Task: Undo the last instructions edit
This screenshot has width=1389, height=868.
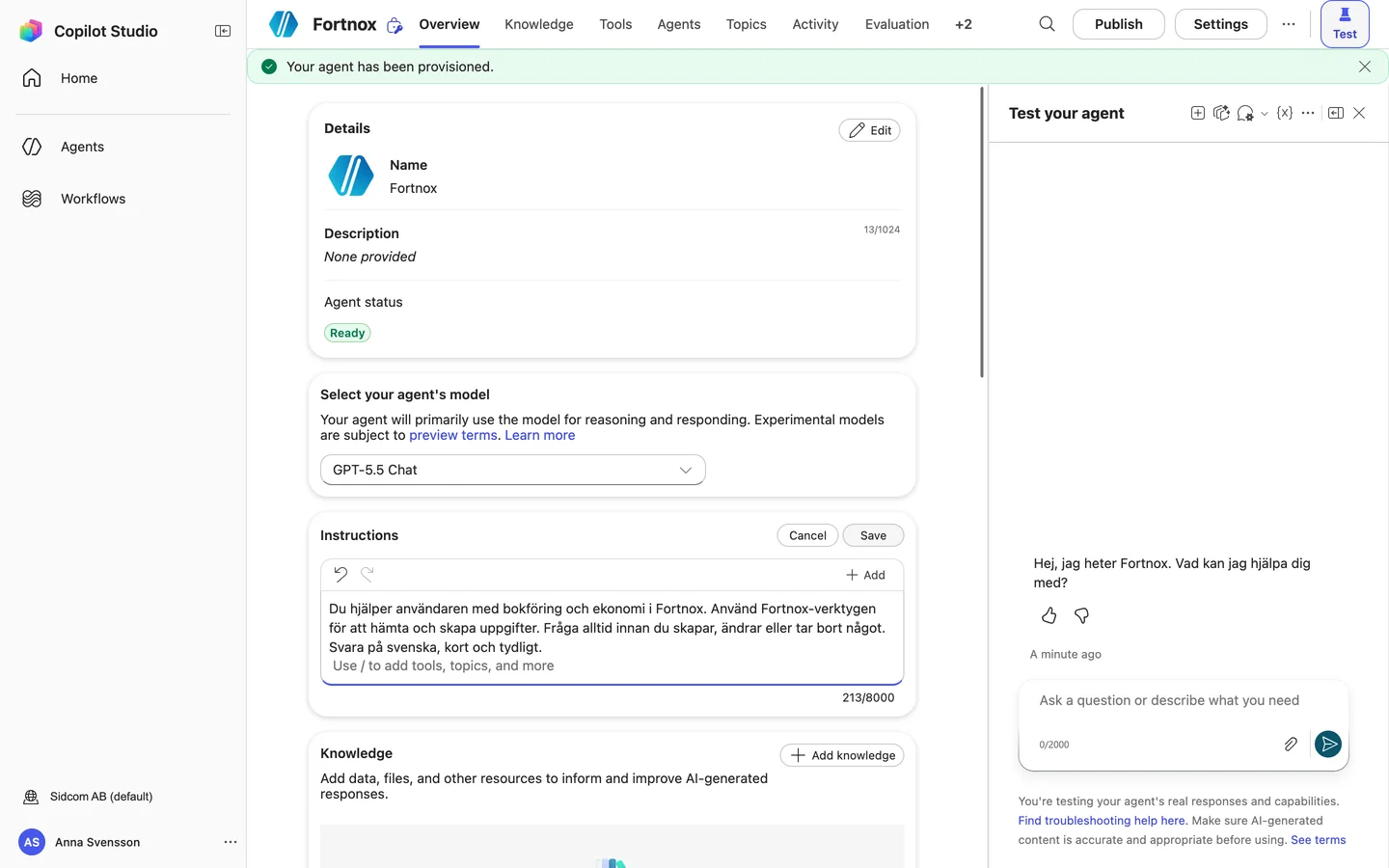Action: (x=340, y=574)
